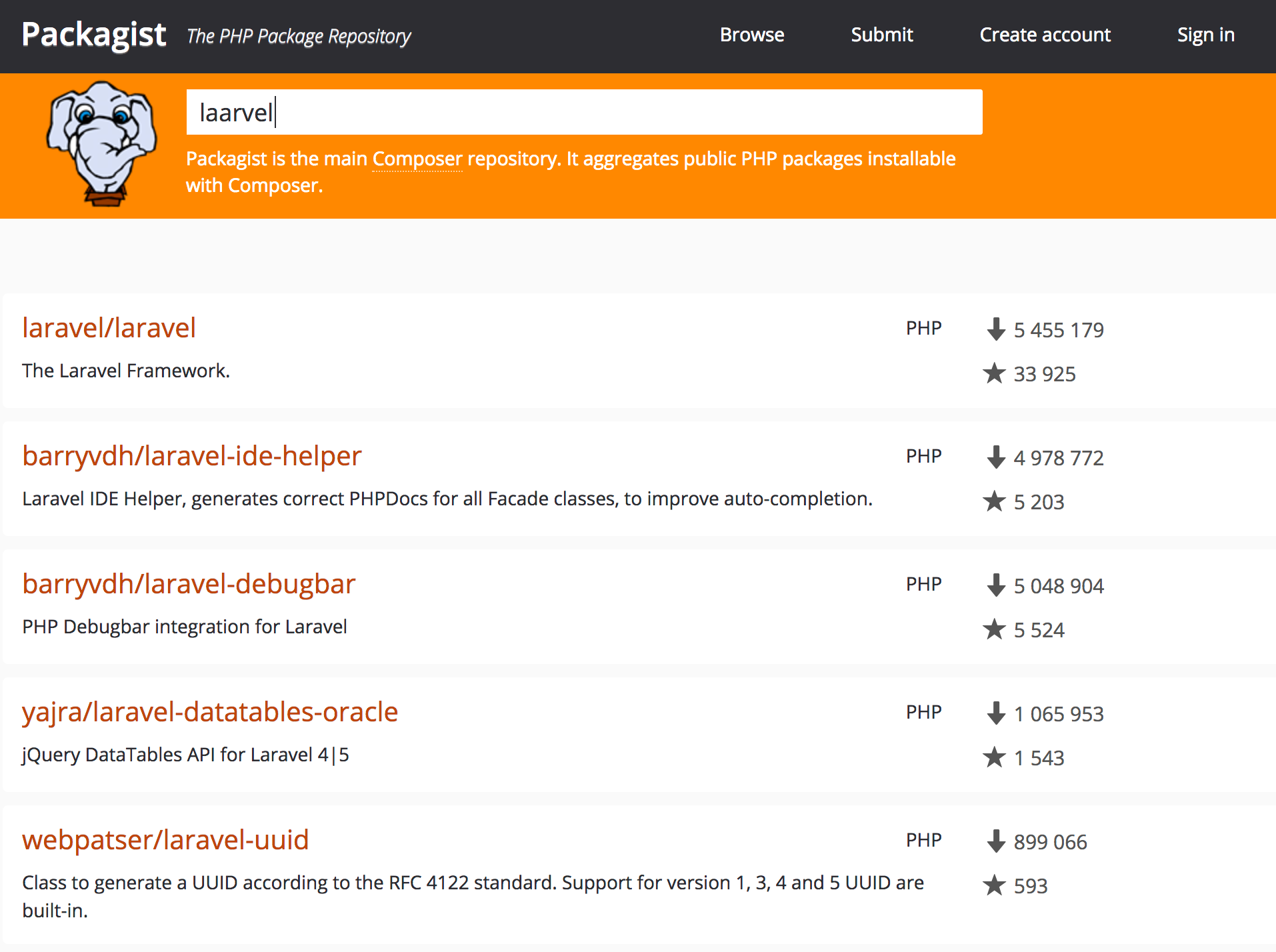
Task: Click the download arrow icon beside 1 065 953
Action: (996, 713)
